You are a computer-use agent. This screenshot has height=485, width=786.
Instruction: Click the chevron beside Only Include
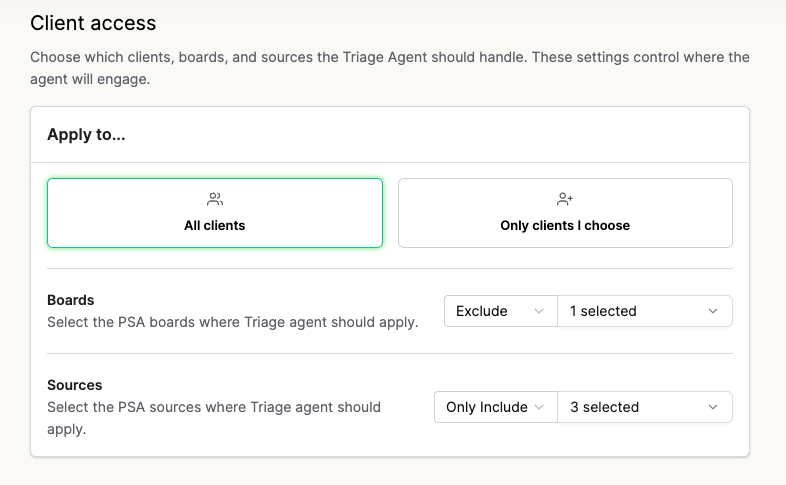point(539,407)
